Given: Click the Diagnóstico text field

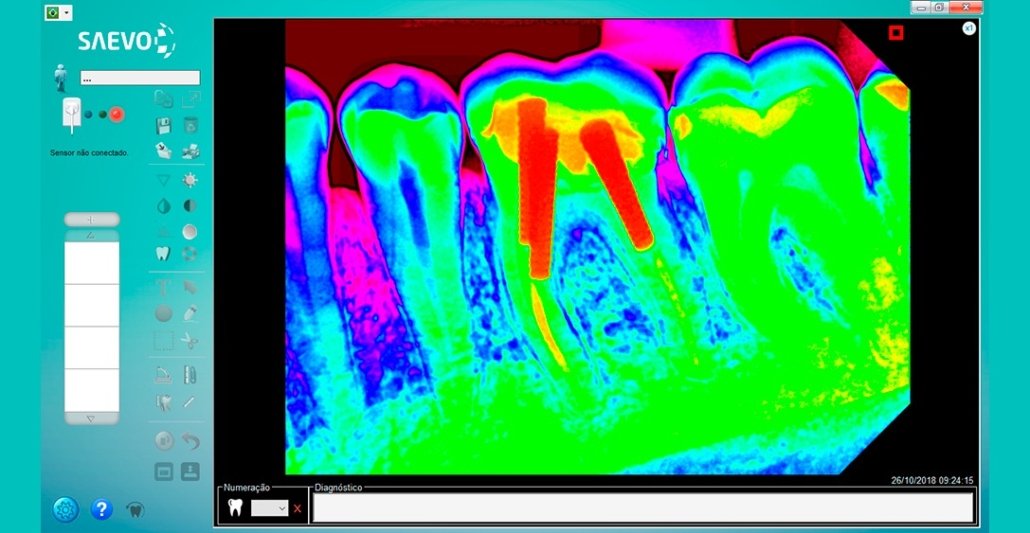Looking at the screenshot, I should pos(643,507).
